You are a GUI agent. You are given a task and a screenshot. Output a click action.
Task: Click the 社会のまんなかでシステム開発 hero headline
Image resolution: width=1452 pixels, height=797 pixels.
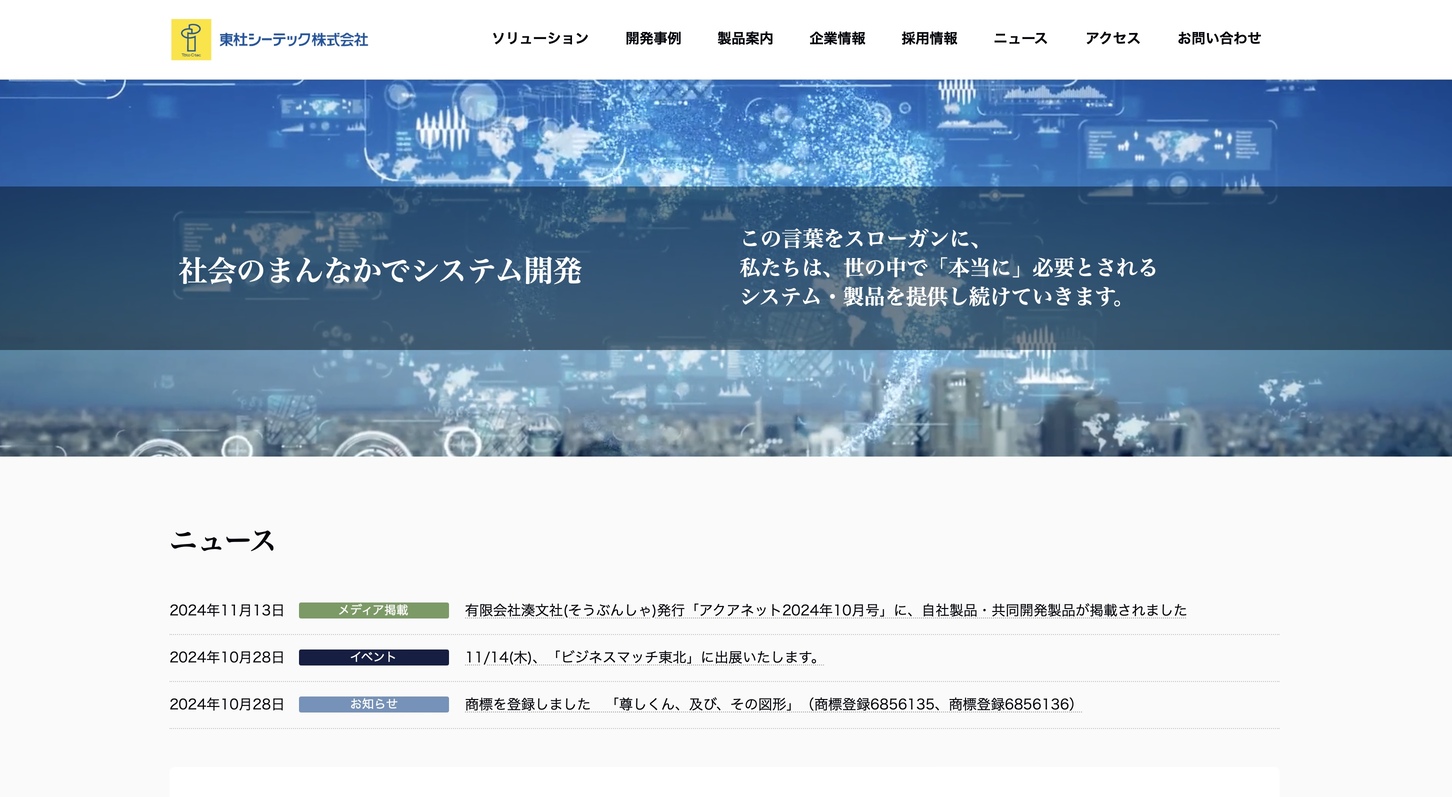pos(380,270)
